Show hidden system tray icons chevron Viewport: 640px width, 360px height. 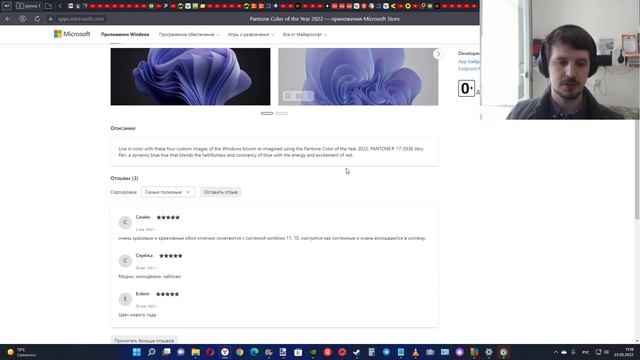(556, 352)
